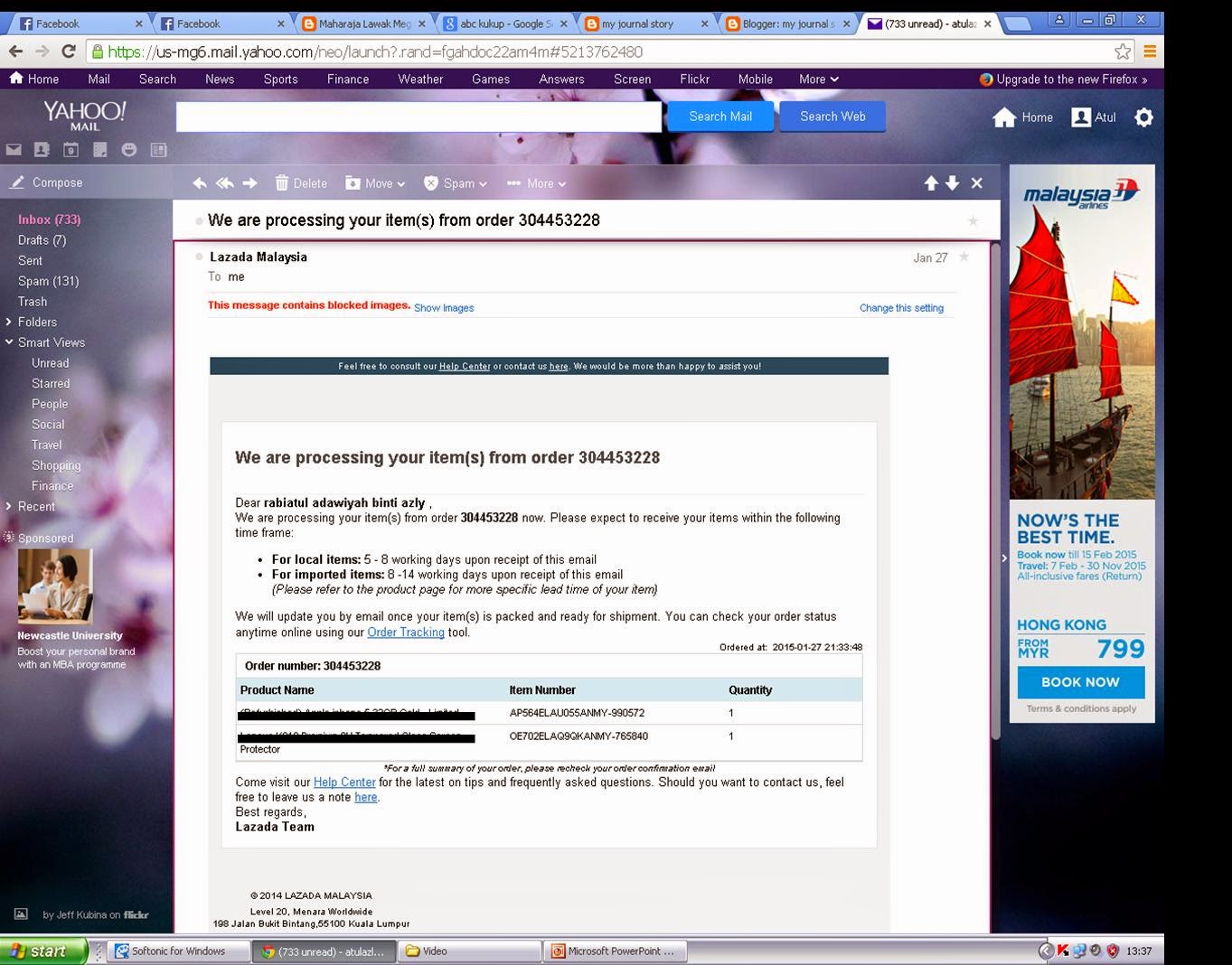Viewport: 1232px width, 965px height.
Task: Click the Newcastle University sponsored thumbnail
Action: point(54,587)
